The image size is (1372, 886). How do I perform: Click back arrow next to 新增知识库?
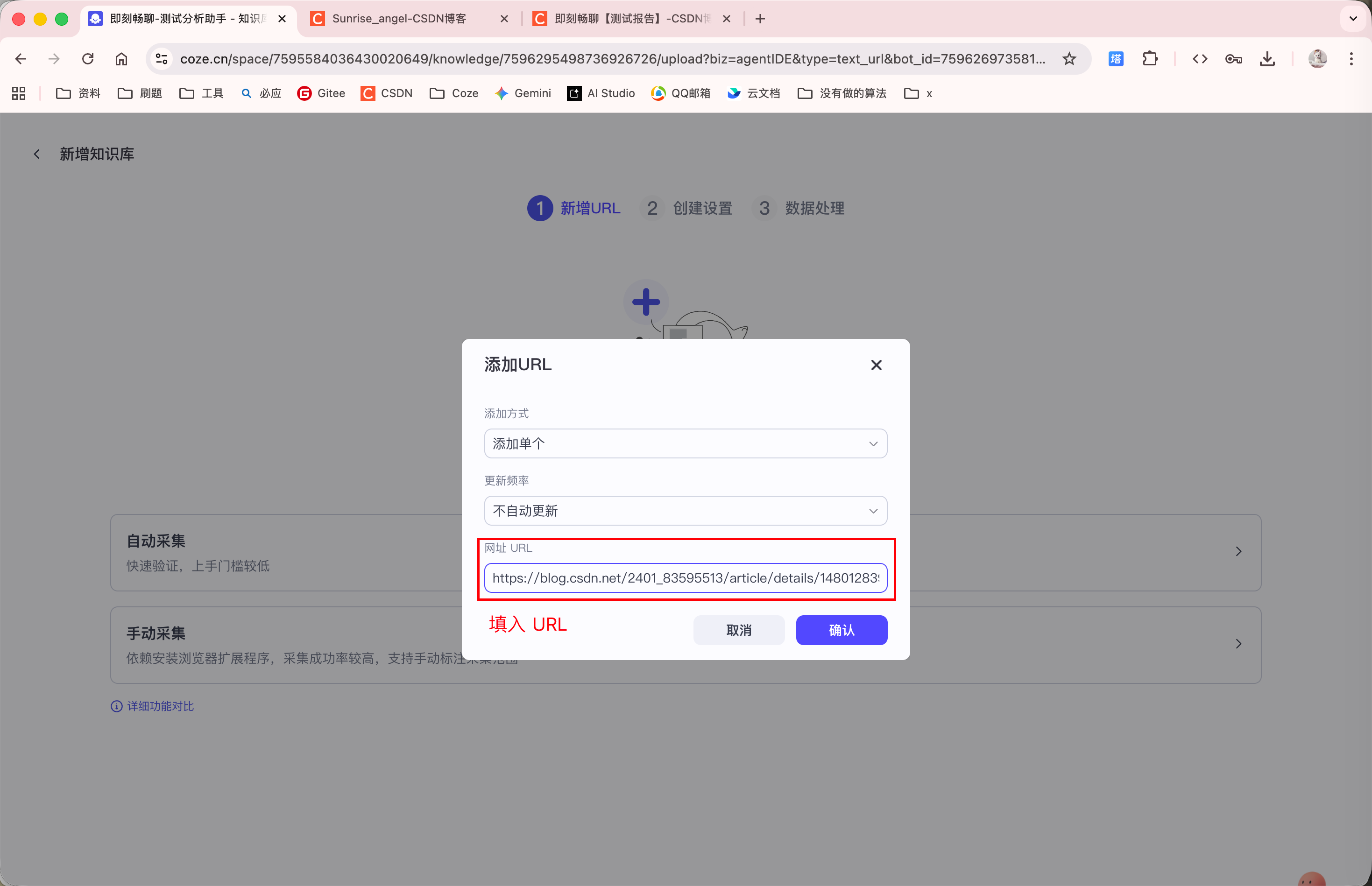37,154
